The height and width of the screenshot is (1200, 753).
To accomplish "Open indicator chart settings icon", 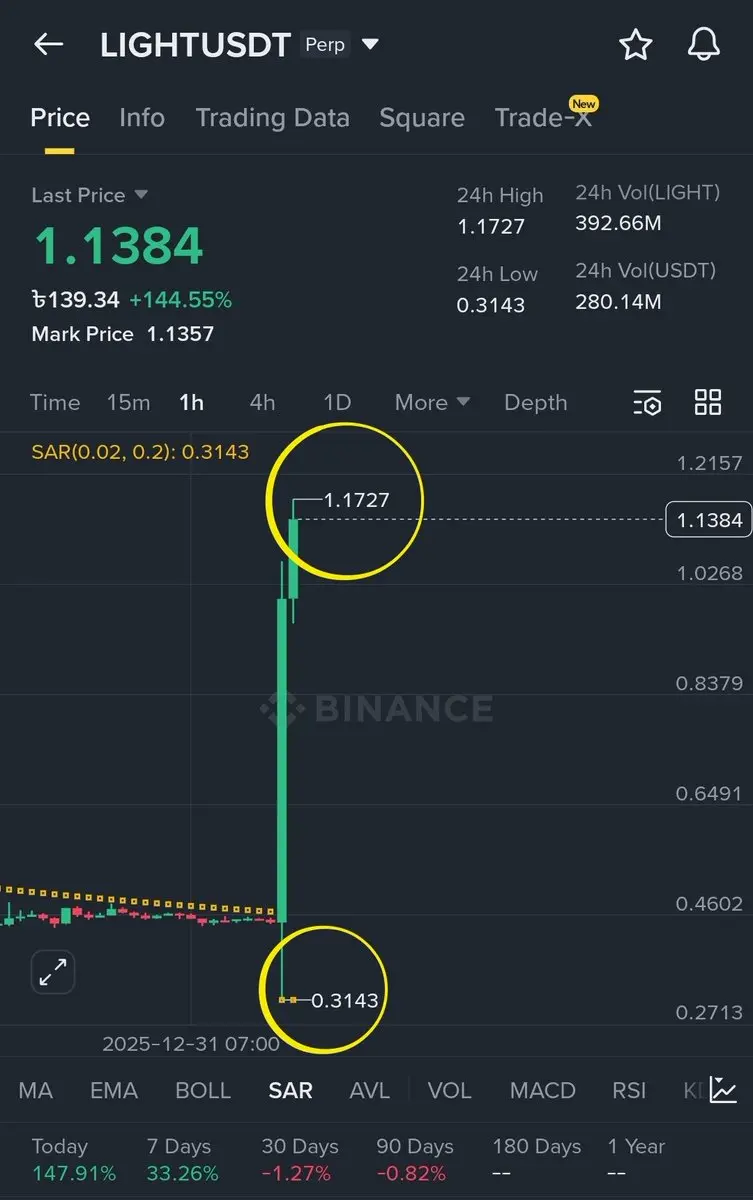I will coord(723,1090).
